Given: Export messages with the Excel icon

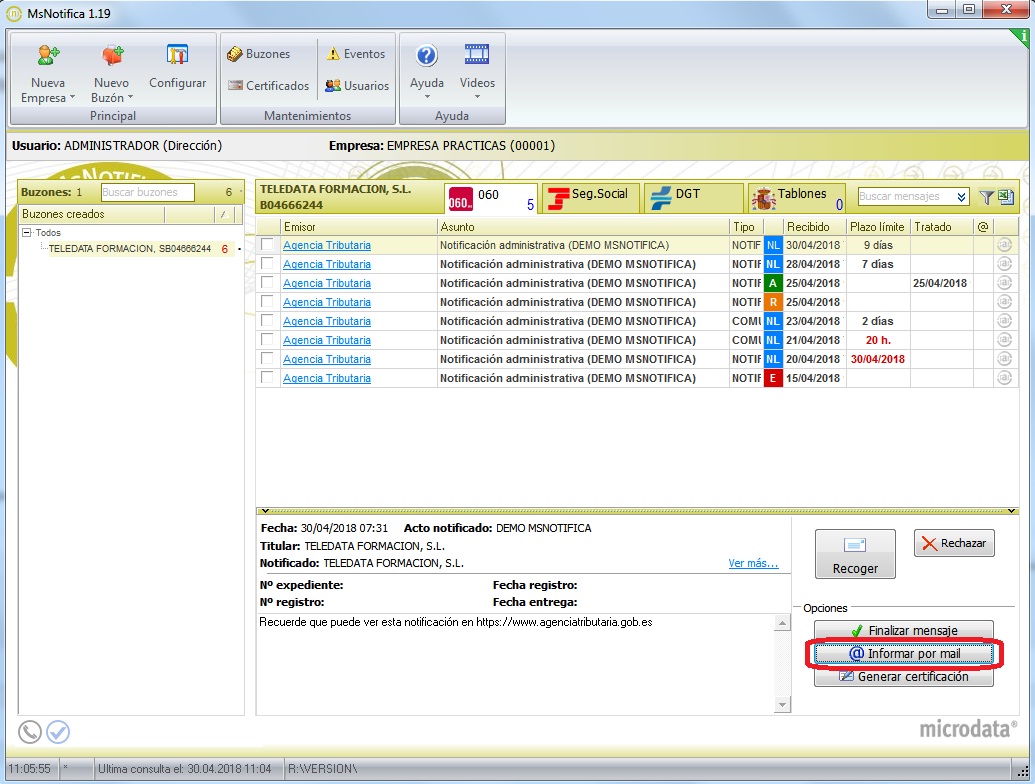Looking at the screenshot, I should 1006,196.
